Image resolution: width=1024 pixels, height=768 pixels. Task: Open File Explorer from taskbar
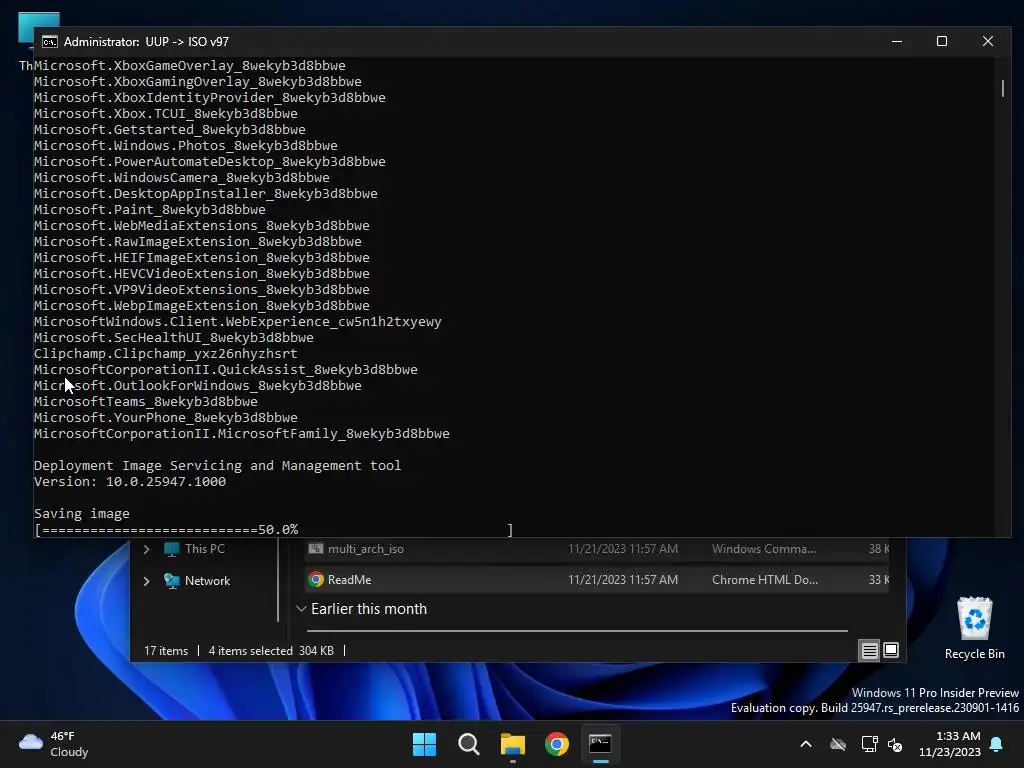513,744
